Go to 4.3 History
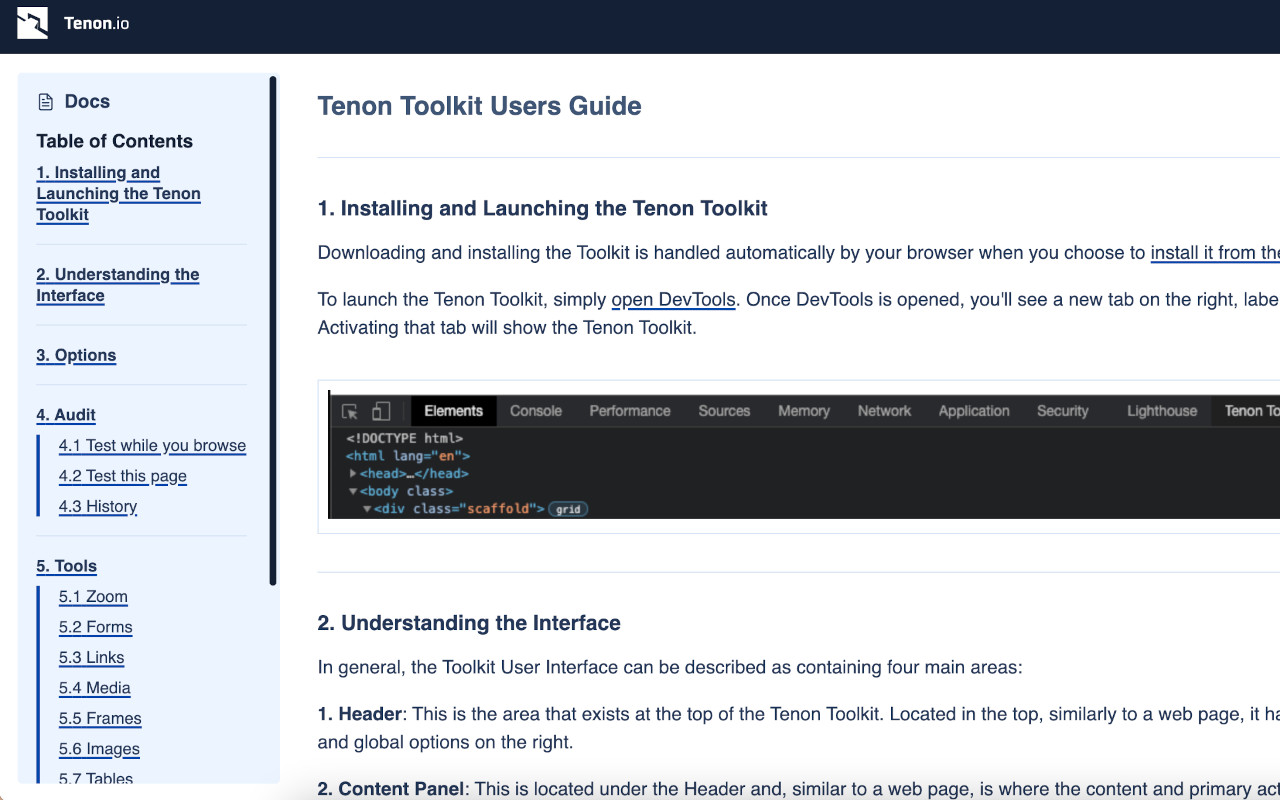 (x=98, y=506)
